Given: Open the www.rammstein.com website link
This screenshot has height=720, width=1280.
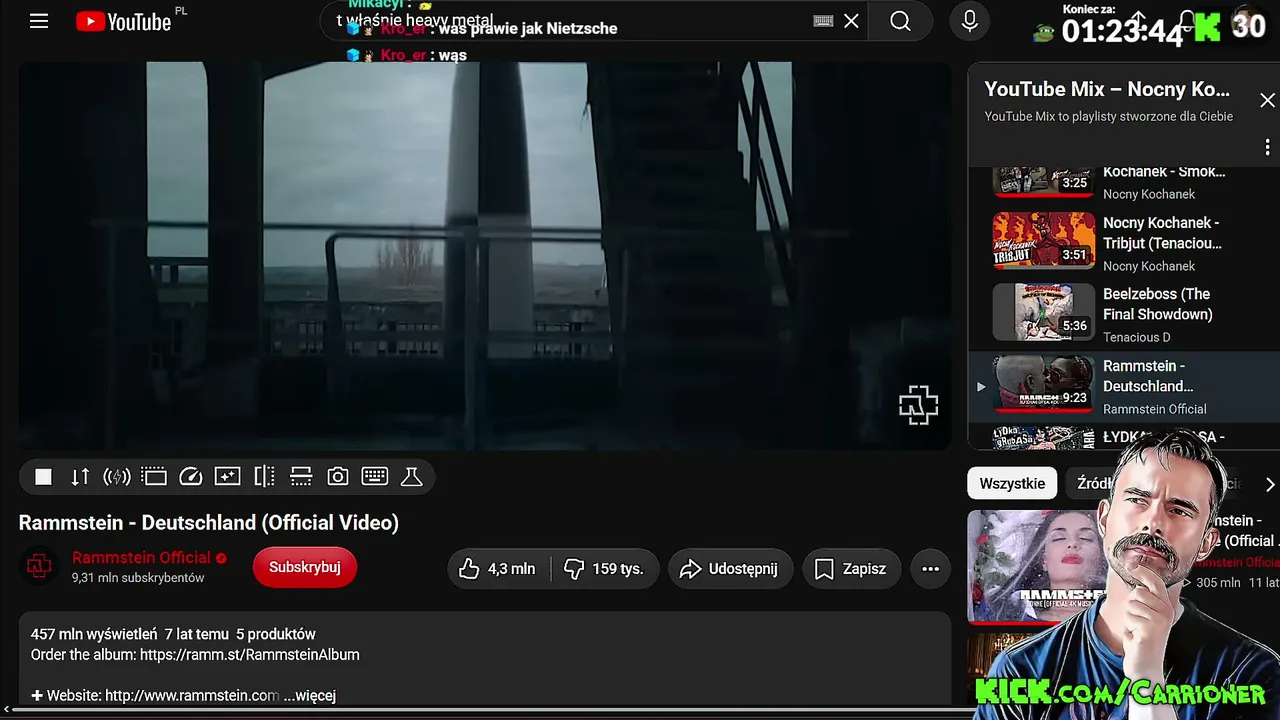Looking at the screenshot, I should pos(192,696).
